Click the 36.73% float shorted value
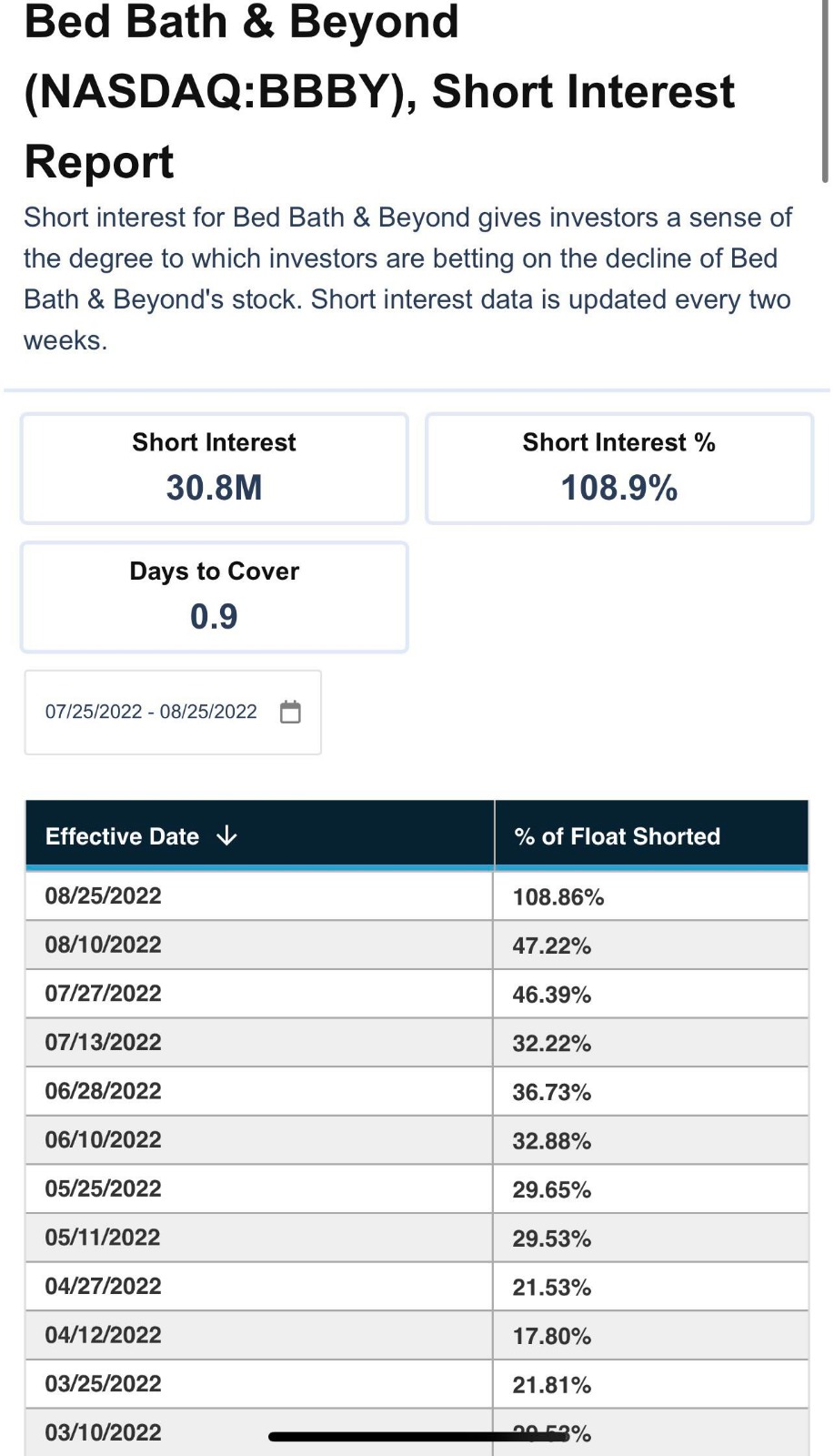Image resolution: width=834 pixels, height=1456 pixels. pos(552,1092)
